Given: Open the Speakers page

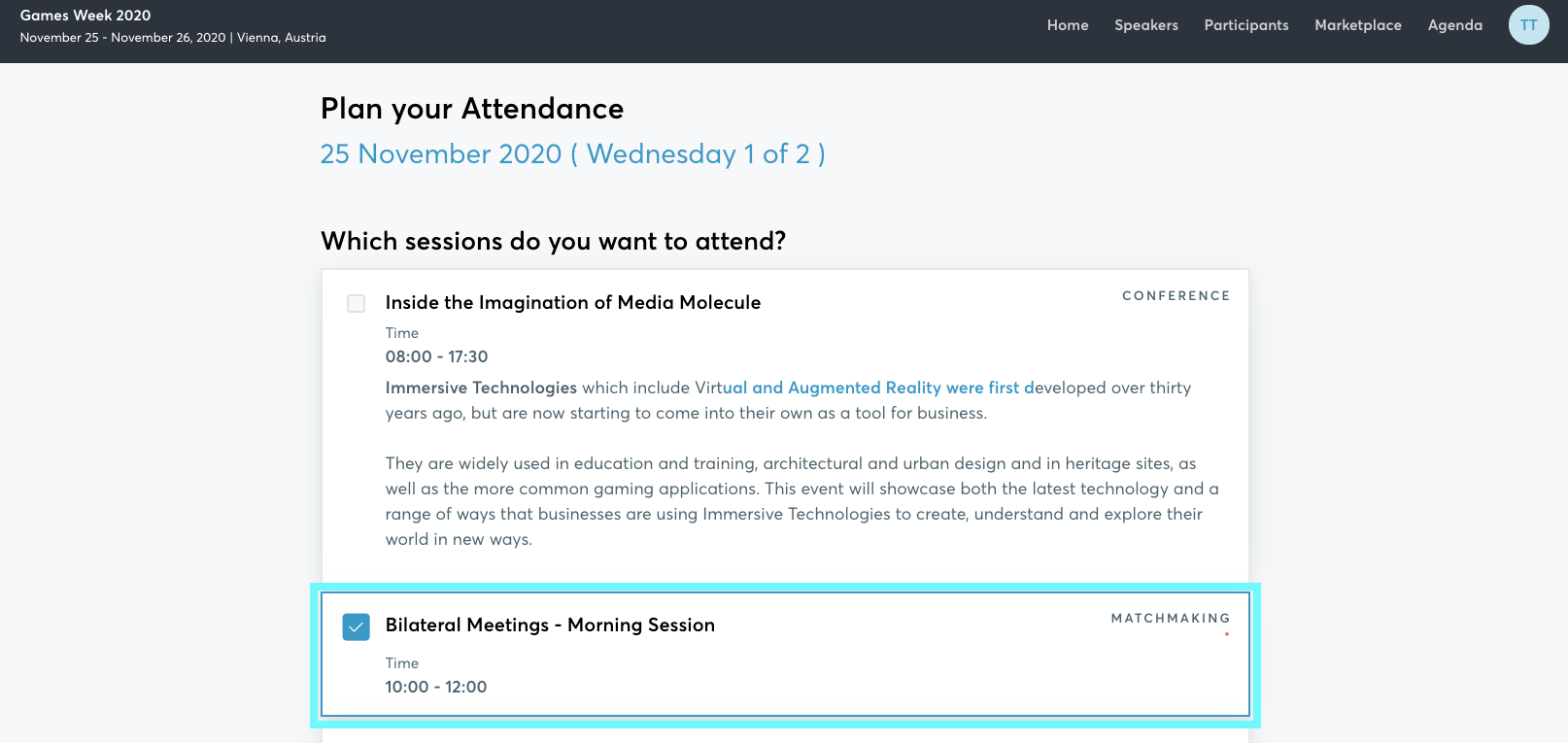Looking at the screenshot, I should [1145, 25].
